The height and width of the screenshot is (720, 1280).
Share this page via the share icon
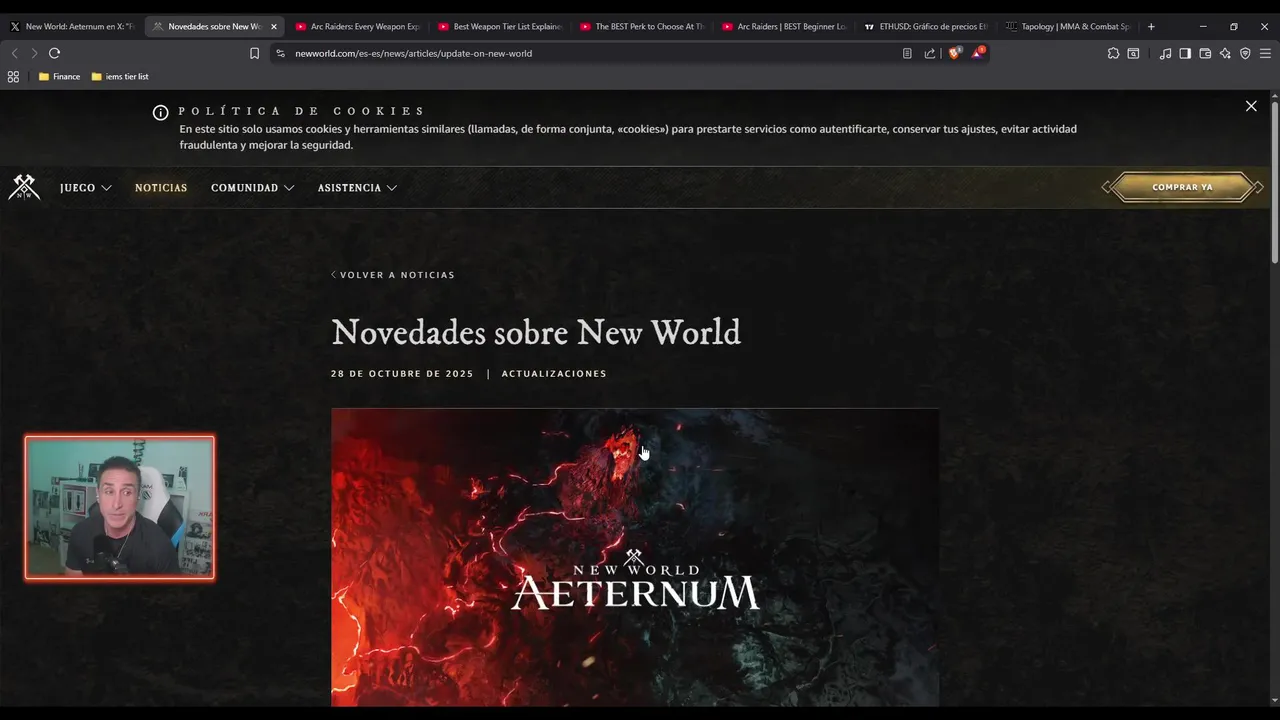tap(930, 53)
